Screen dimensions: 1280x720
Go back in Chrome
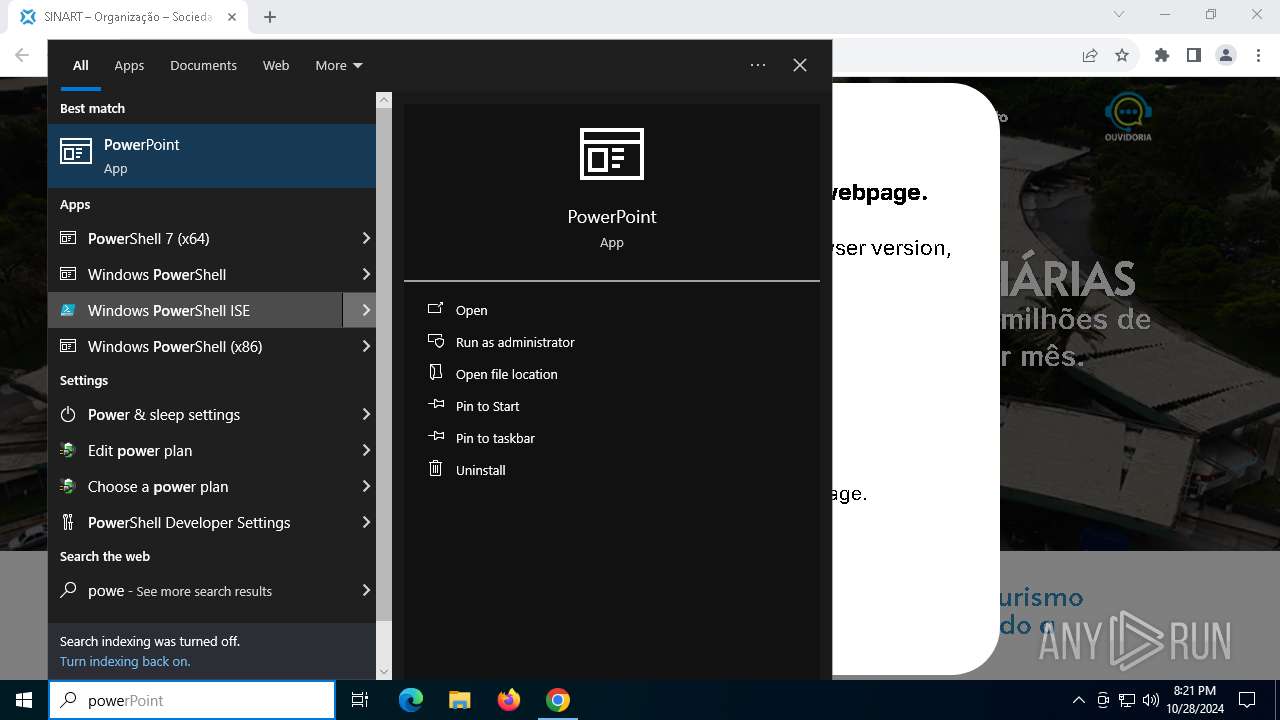click(22, 56)
